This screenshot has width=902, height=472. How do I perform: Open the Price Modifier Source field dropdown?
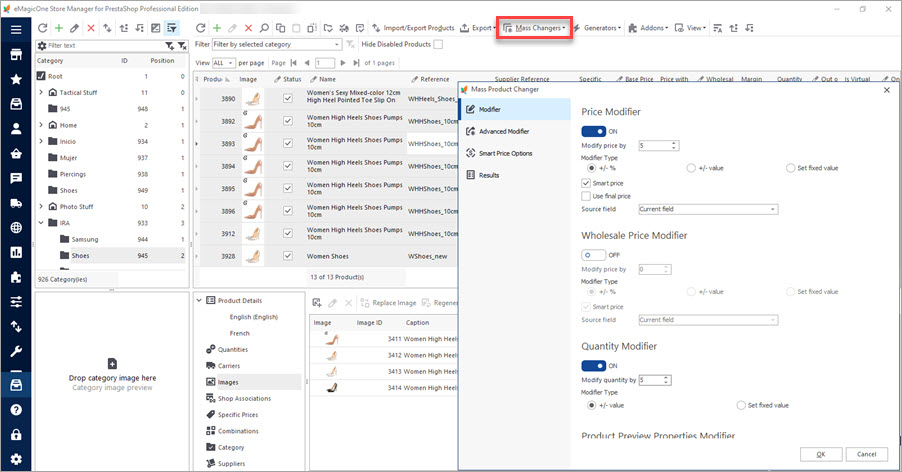click(708, 209)
